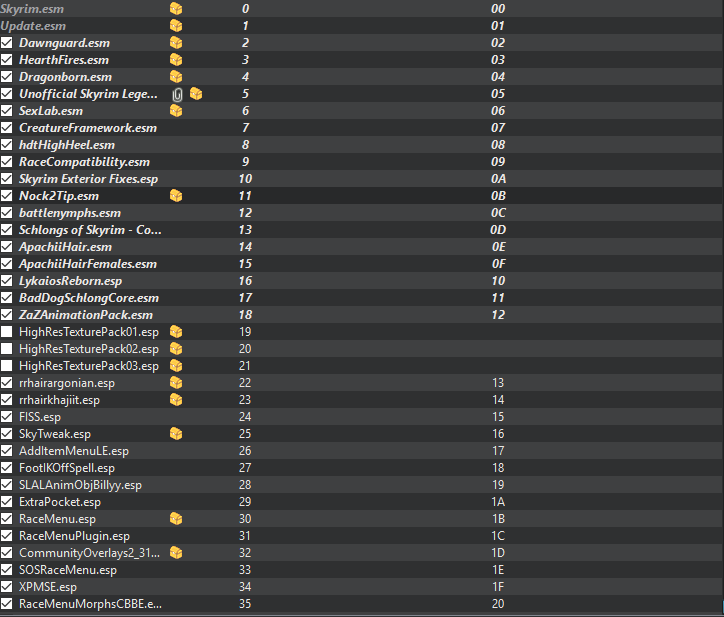
Task: Select the RaceCompatibility.esm entry
Action: coord(84,162)
